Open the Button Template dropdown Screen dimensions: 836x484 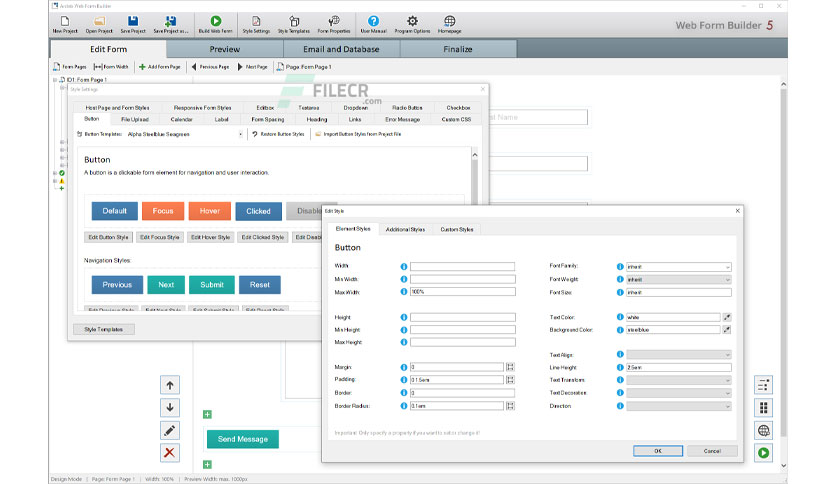click(x=240, y=134)
